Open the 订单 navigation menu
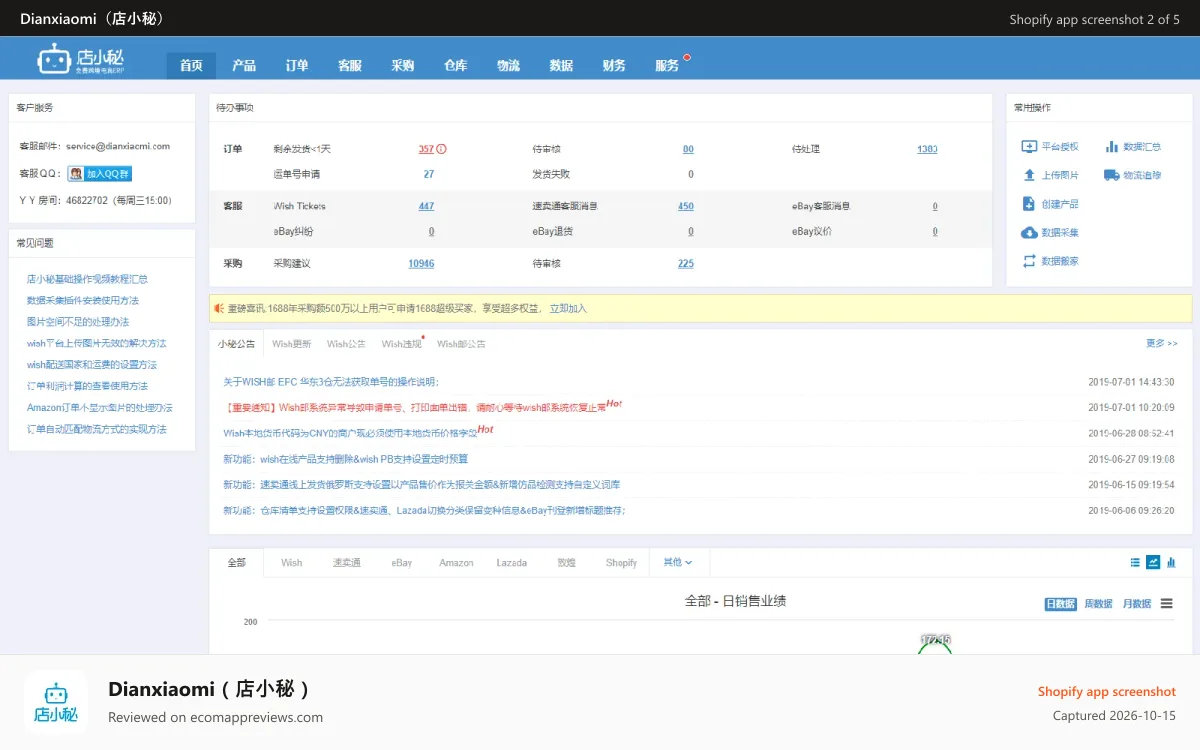Viewport: 1200px width, 750px height. click(x=297, y=65)
